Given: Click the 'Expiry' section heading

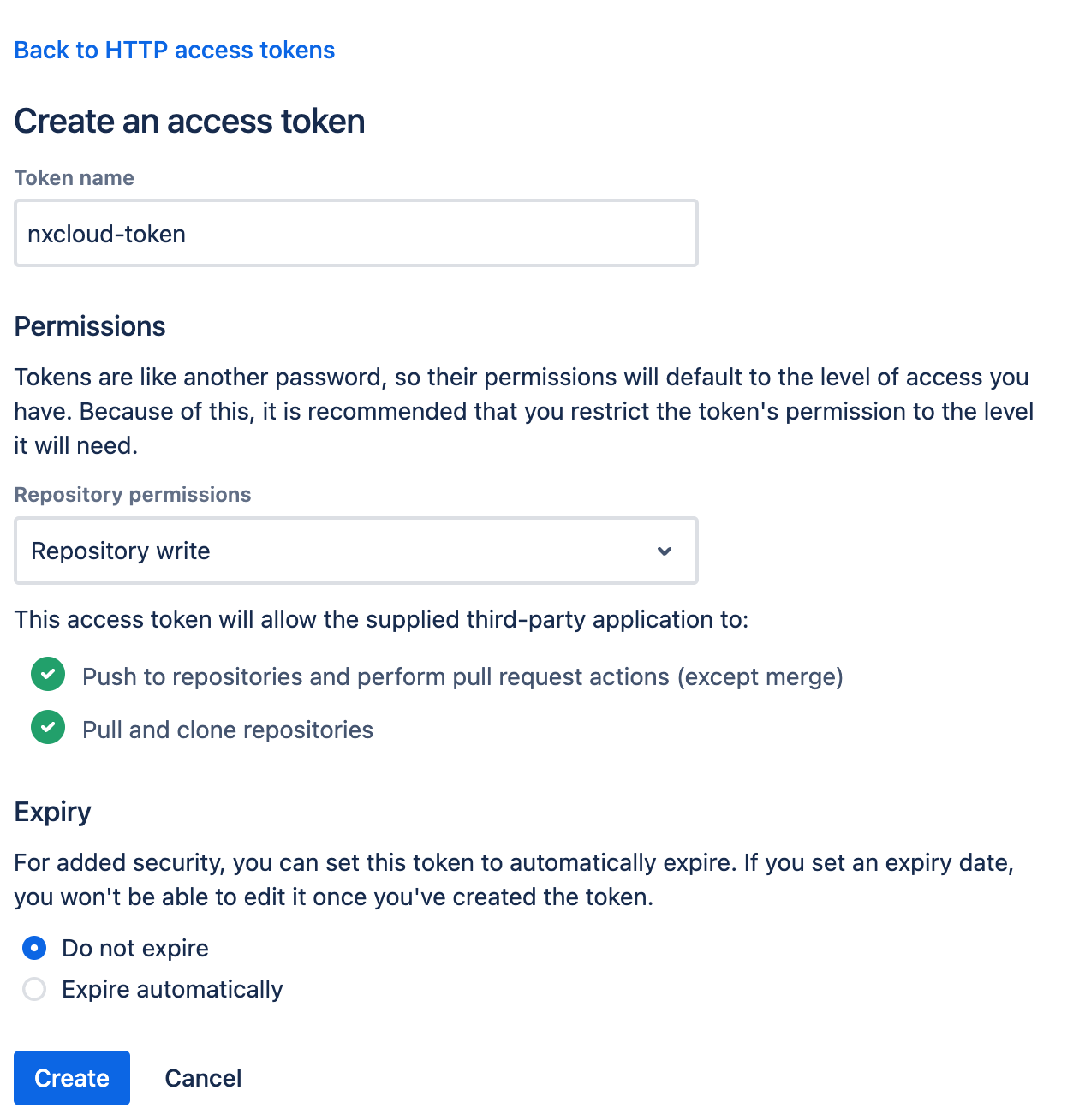Looking at the screenshot, I should (x=52, y=811).
